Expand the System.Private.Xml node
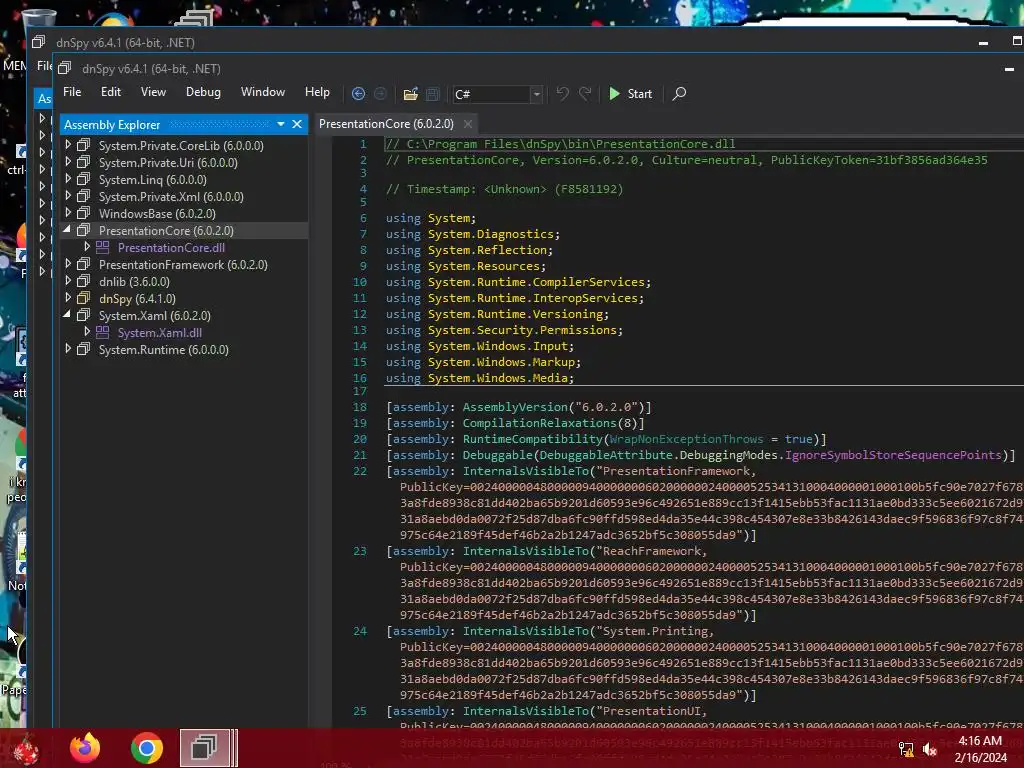The image size is (1024, 768). coord(68,196)
